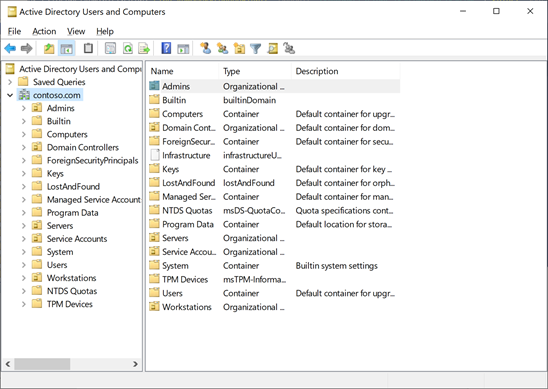The height and width of the screenshot is (389, 548).
Task: Expand the Saved Queries node
Action: pos(10,82)
